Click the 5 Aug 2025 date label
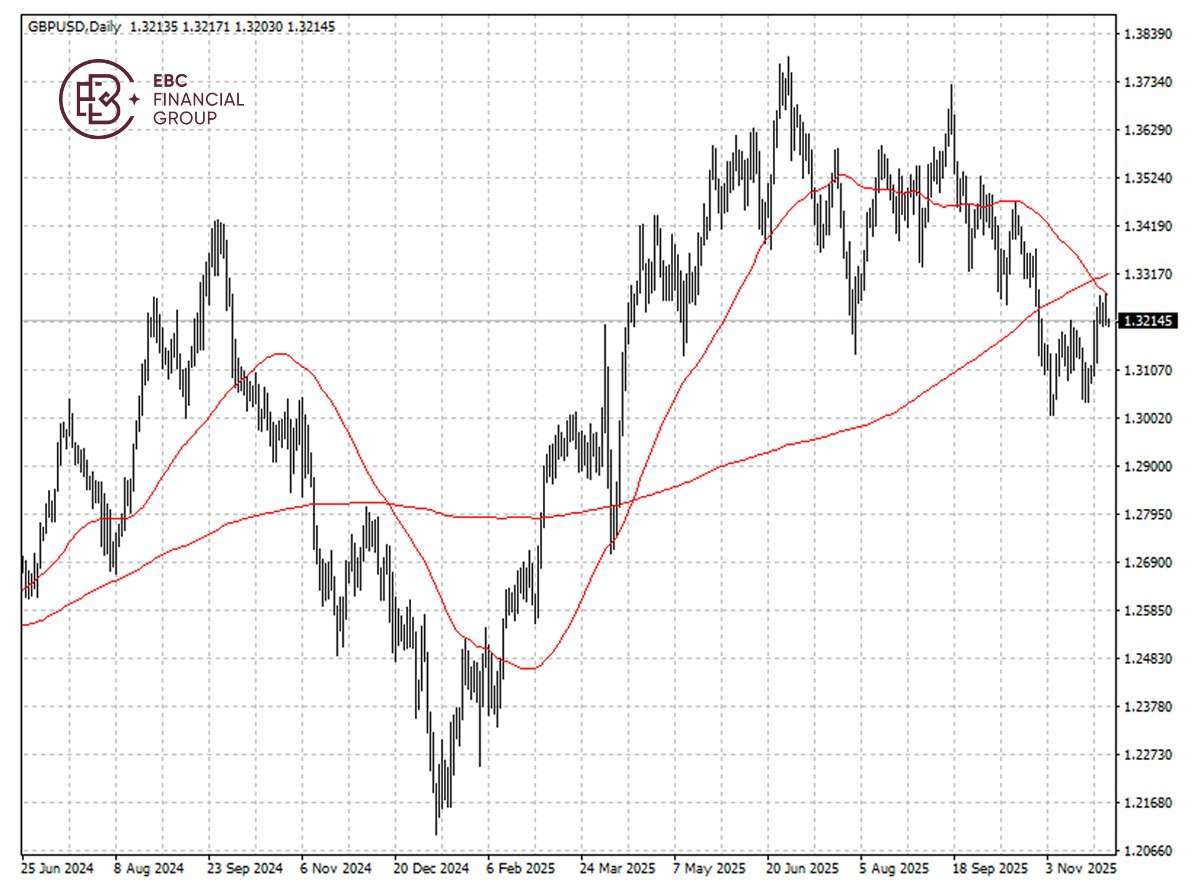Screen dimensions: 1200x896 tap(896, 869)
